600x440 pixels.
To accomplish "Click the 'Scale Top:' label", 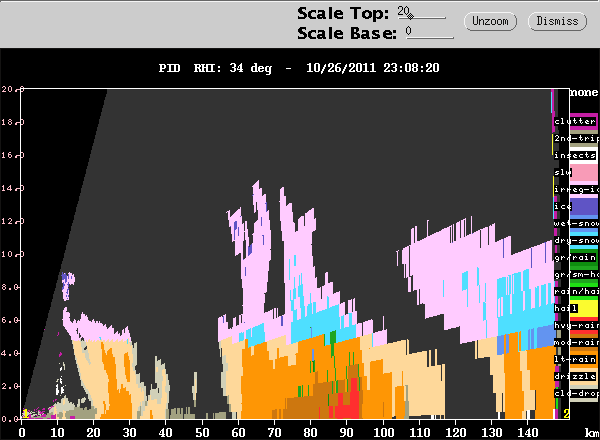I will 343,13.
